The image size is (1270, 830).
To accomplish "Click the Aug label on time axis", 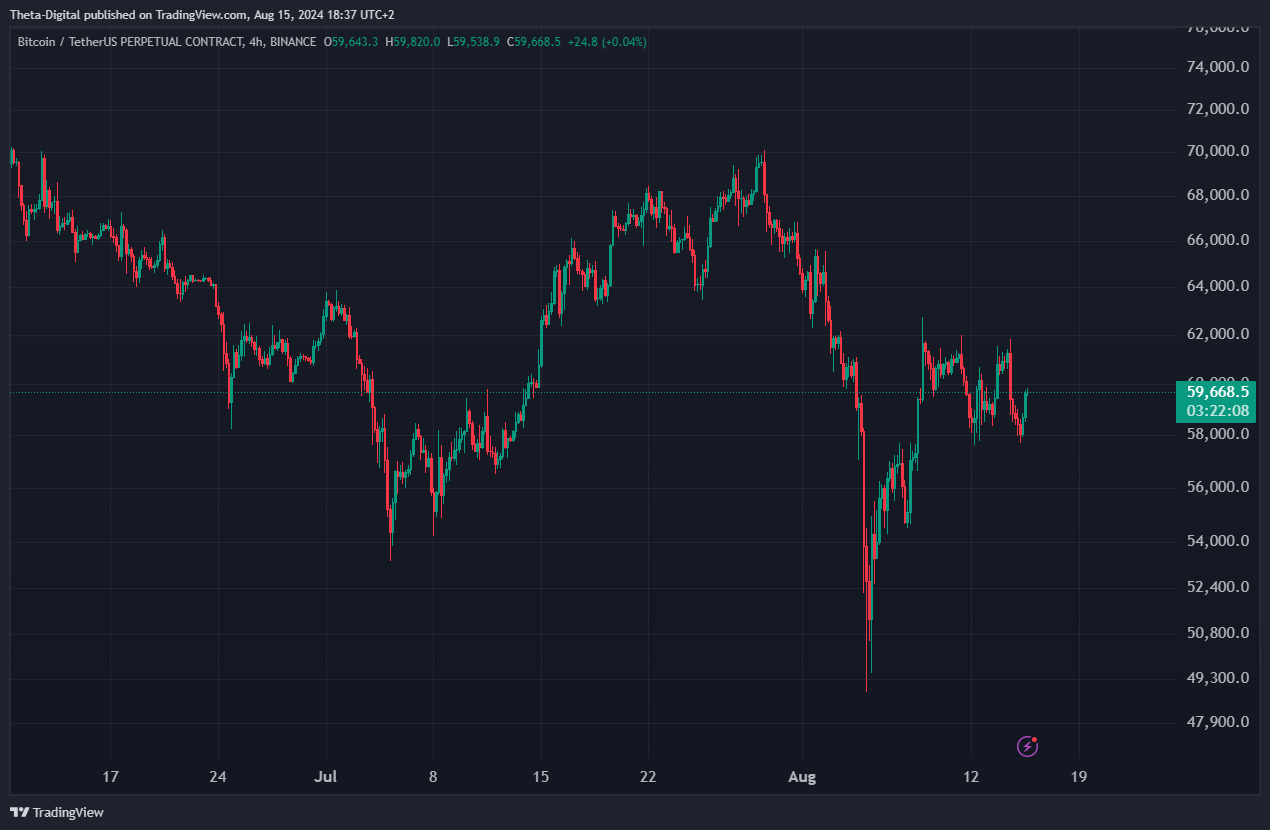I will pyautogui.click(x=803, y=776).
